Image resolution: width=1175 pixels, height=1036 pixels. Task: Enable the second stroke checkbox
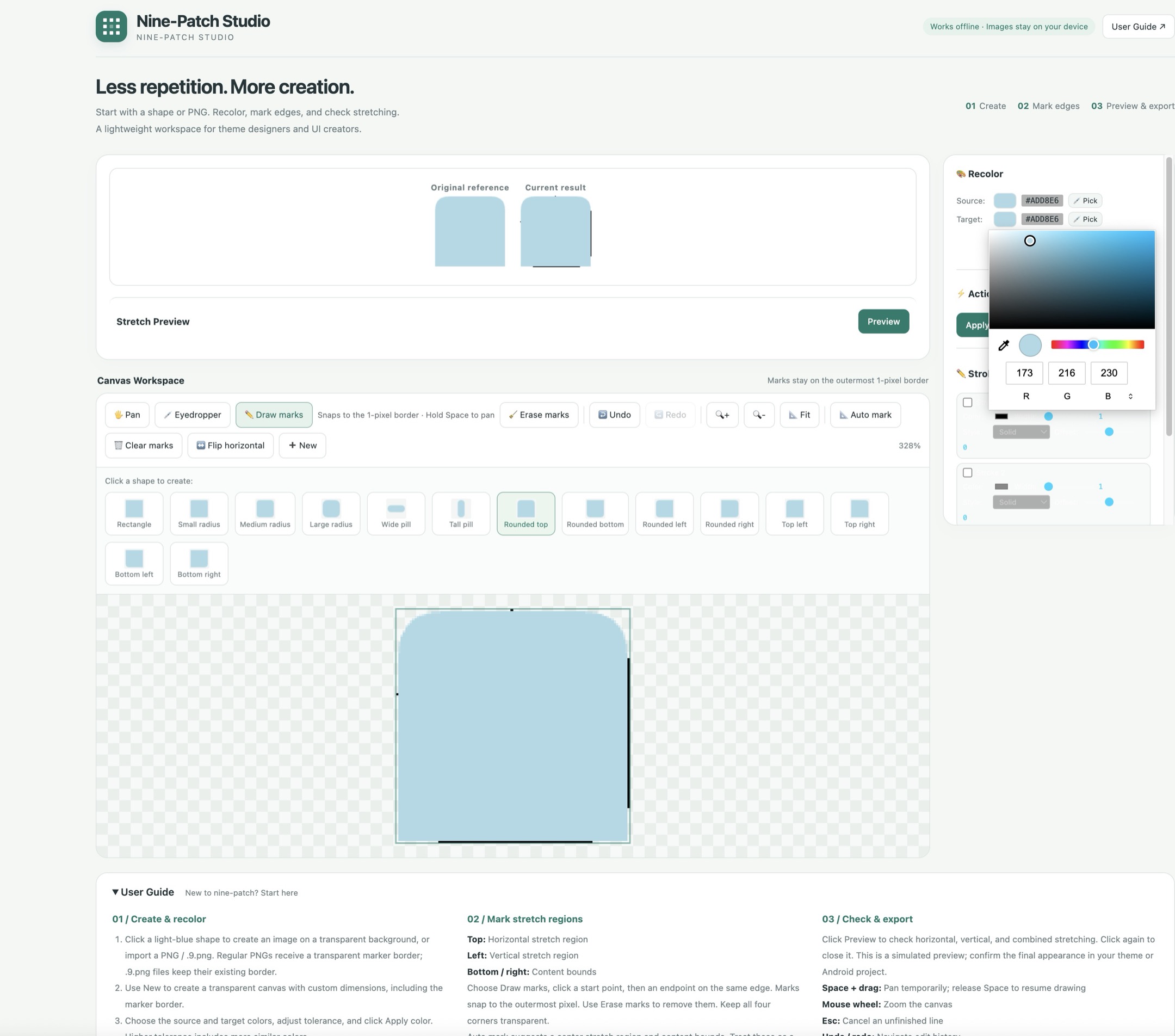pos(968,473)
